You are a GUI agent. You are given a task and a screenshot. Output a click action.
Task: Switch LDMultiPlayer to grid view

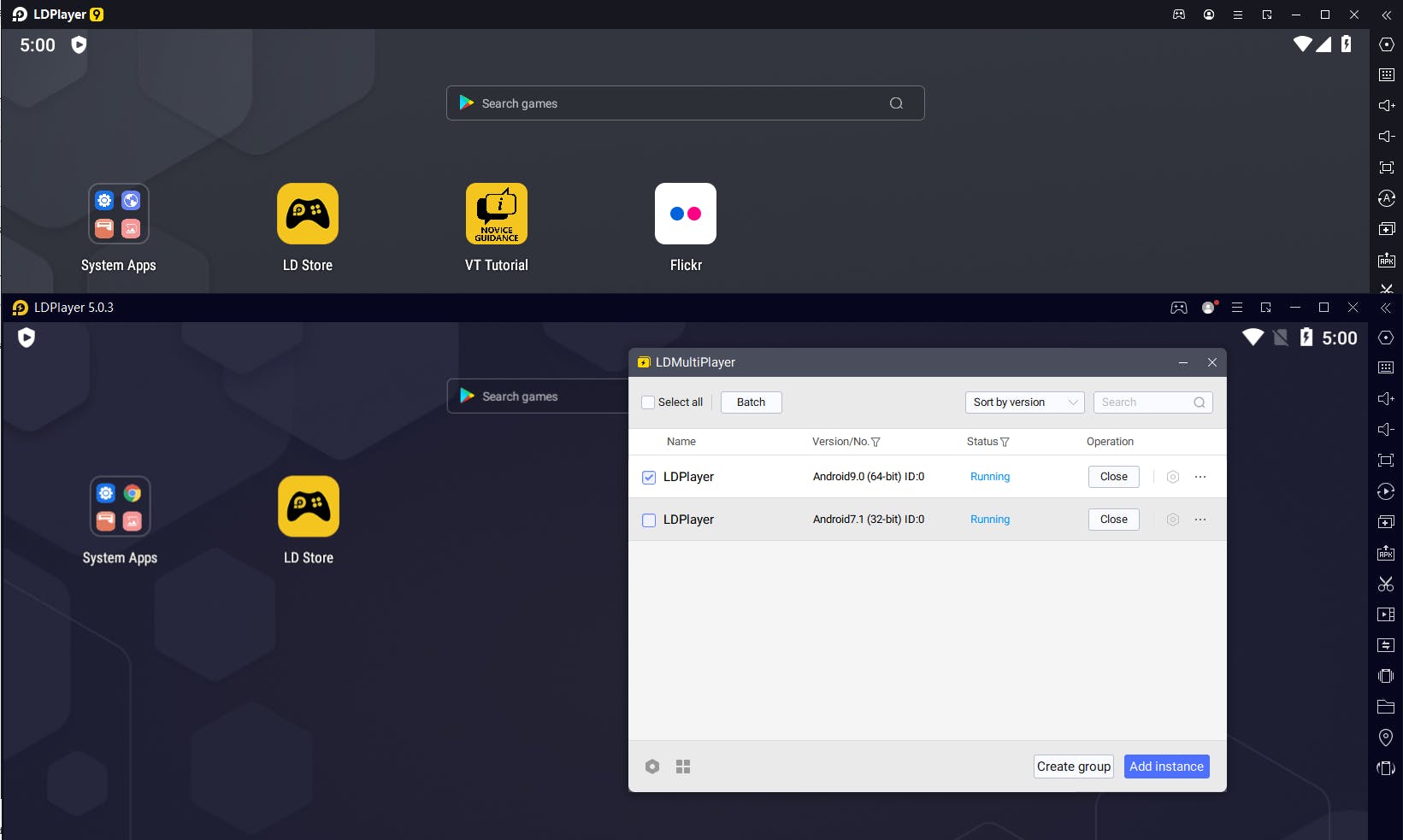point(683,767)
